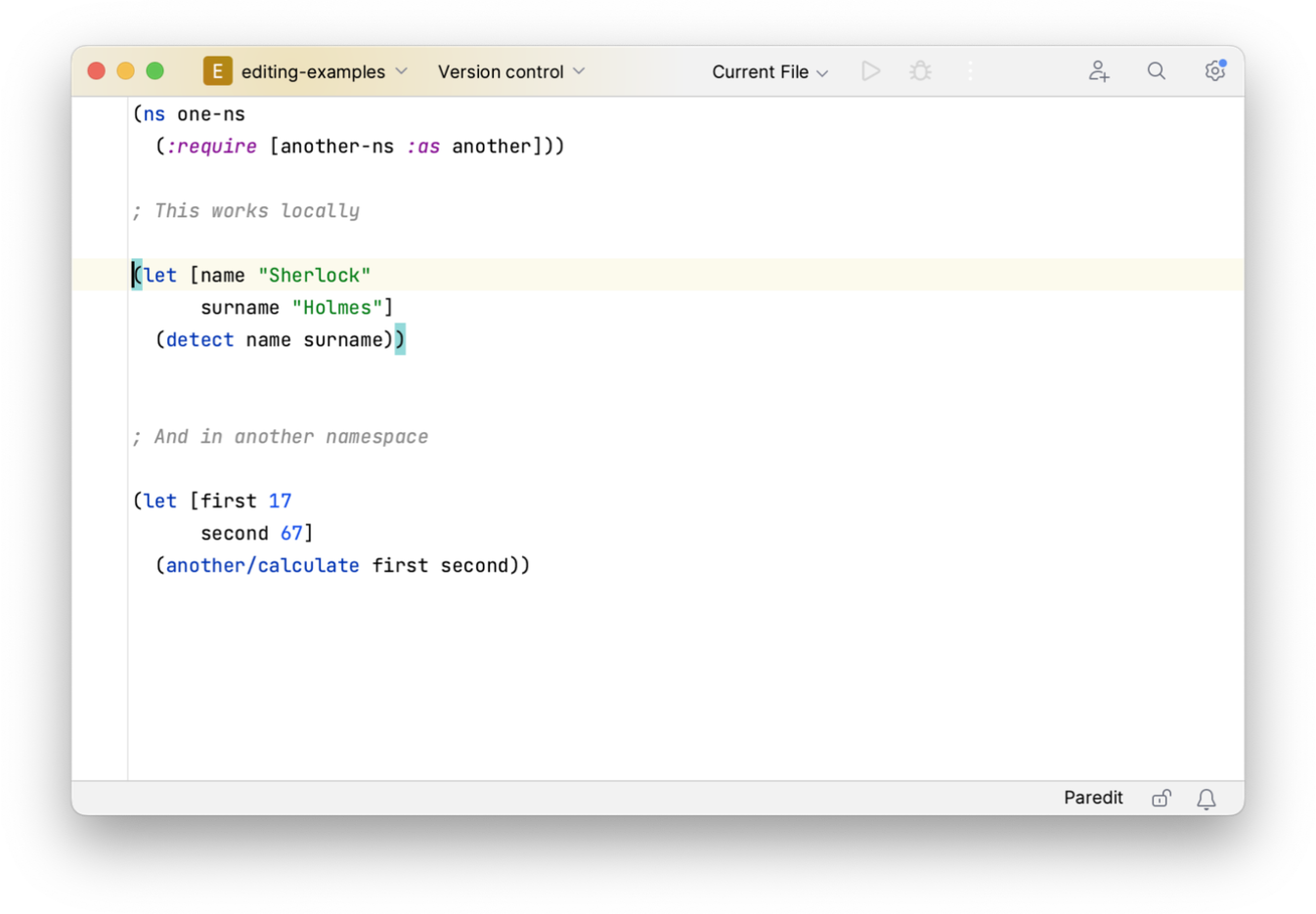
Task: Expand the Current File run configuration
Action: pyautogui.click(x=769, y=71)
